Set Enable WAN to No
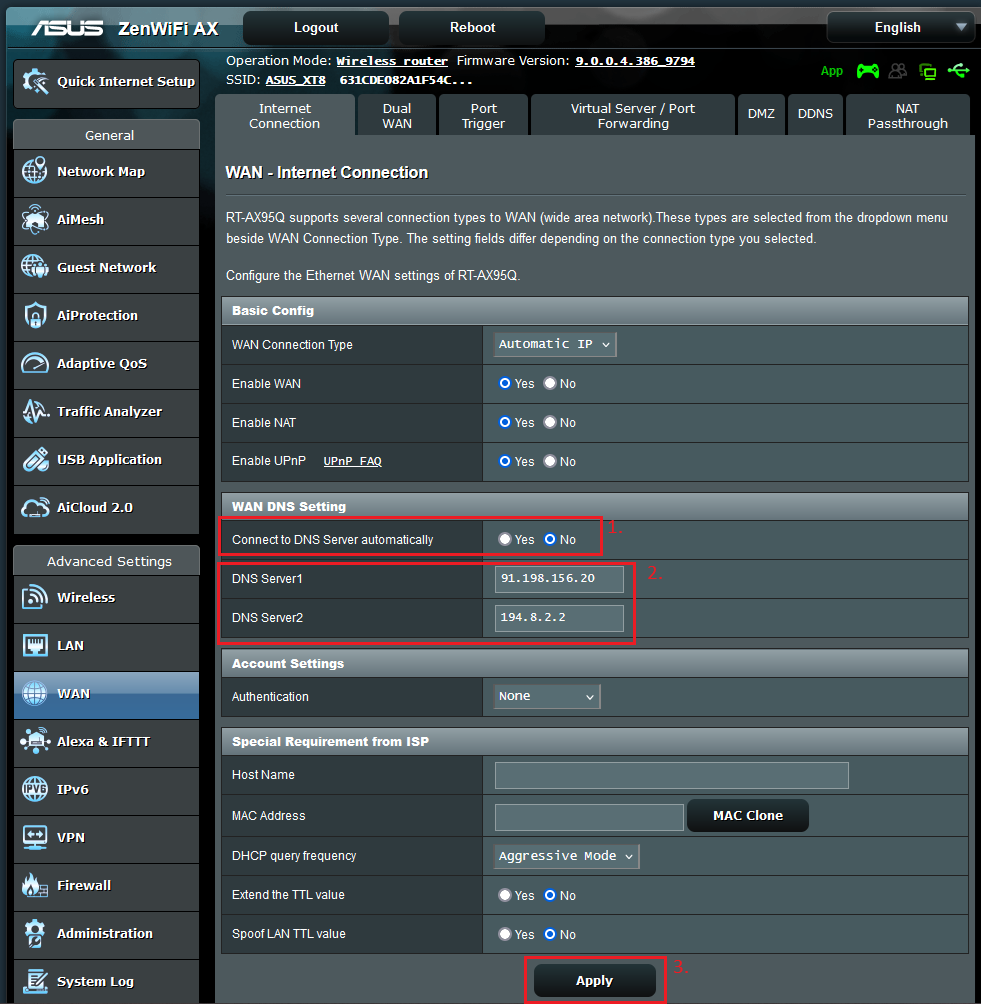Viewport: 981px width, 1004px height. (x=550, y=384)
